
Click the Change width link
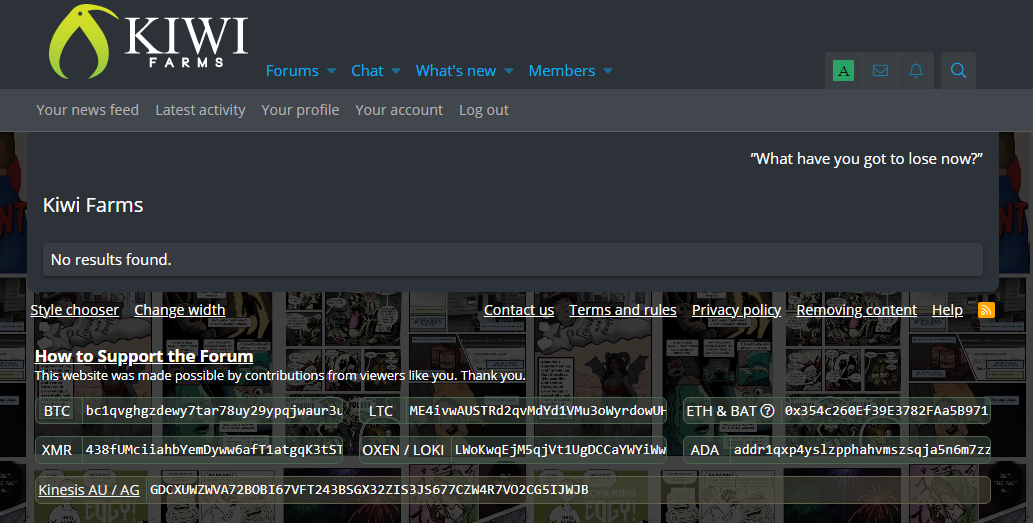click(x=179, y=310)
